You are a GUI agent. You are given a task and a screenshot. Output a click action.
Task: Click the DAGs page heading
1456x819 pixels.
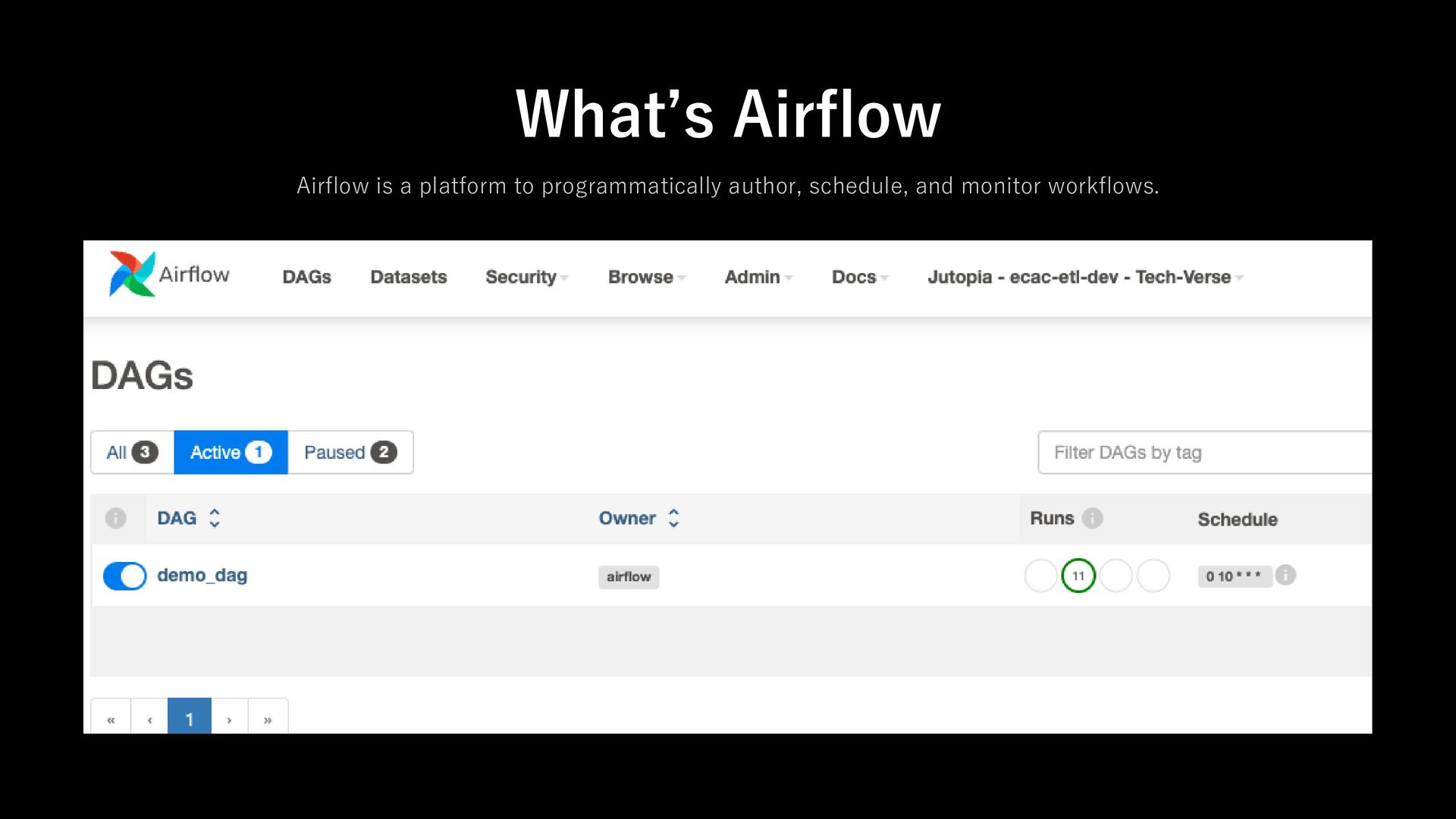pos(142,375)
